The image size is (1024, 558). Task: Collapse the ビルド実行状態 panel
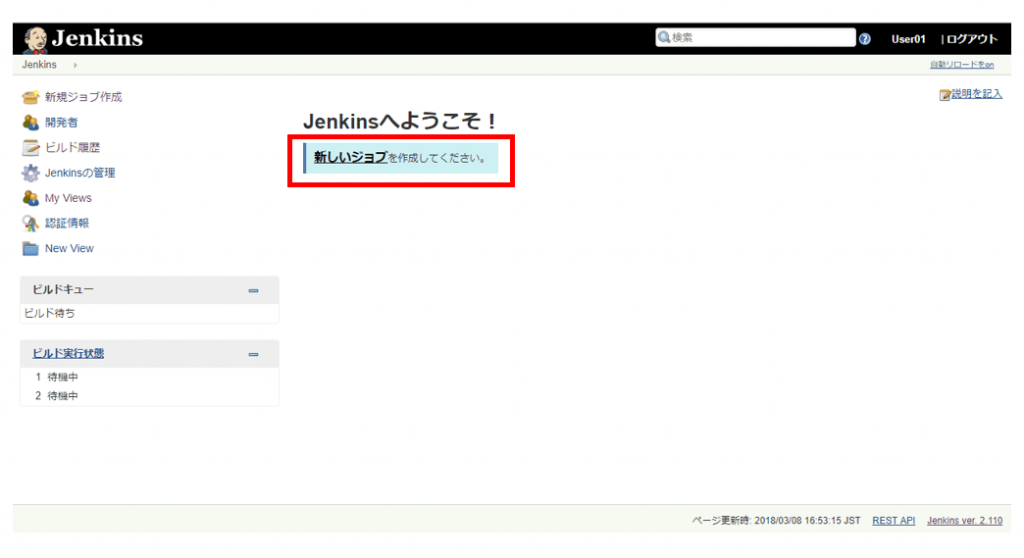click(253, 354)
